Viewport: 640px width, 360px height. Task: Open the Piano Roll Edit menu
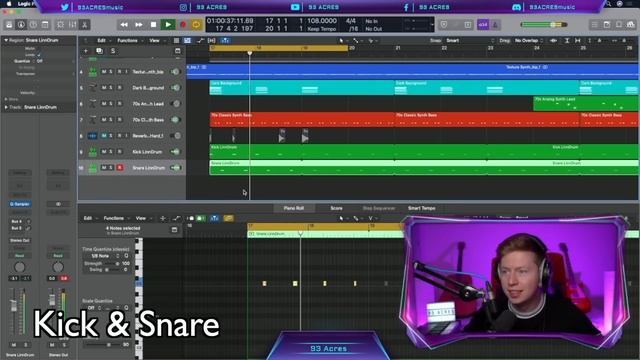tap(89, 218)
